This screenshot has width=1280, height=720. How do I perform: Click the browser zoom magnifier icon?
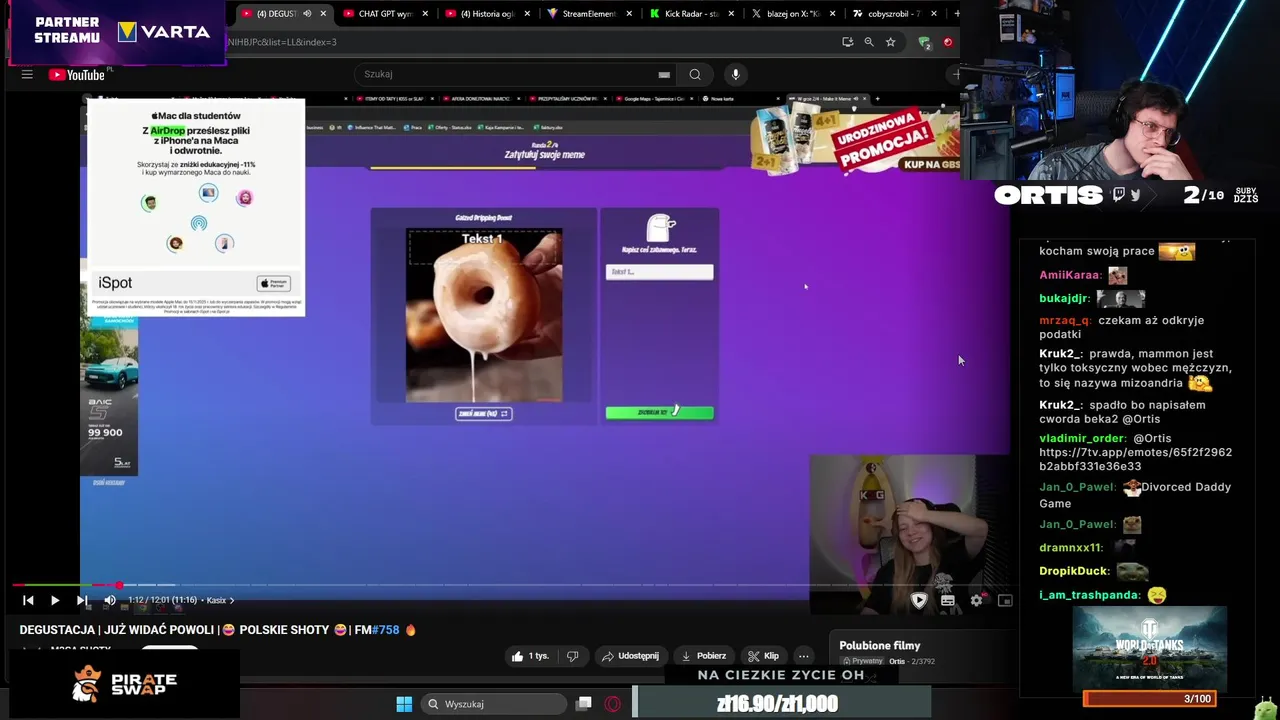pos(868,42)
